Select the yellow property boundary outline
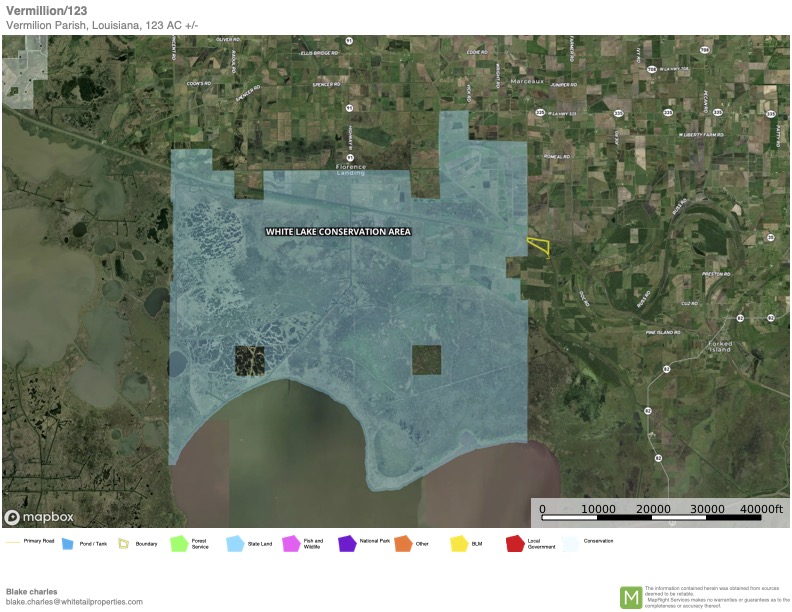Image resolution: width=792 pixels, height=612 pixels. click(x=539, y=246)
